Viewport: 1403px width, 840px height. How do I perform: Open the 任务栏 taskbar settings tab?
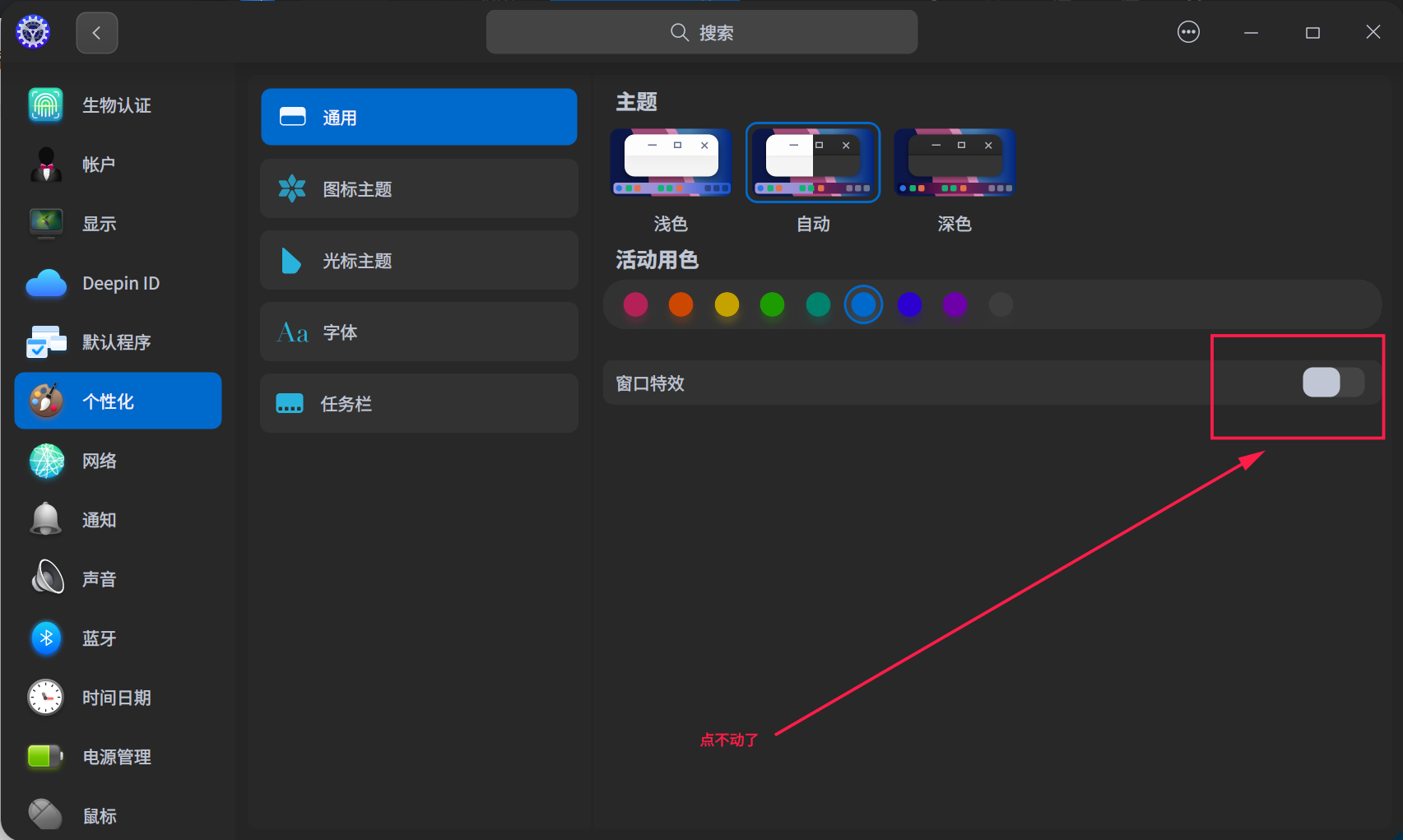[x=420, y=403]
